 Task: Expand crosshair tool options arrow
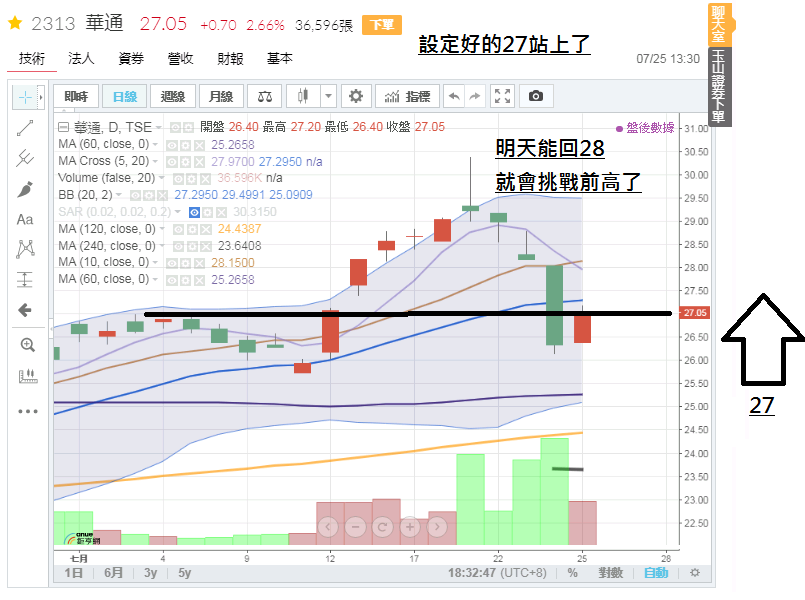(41, 97)
